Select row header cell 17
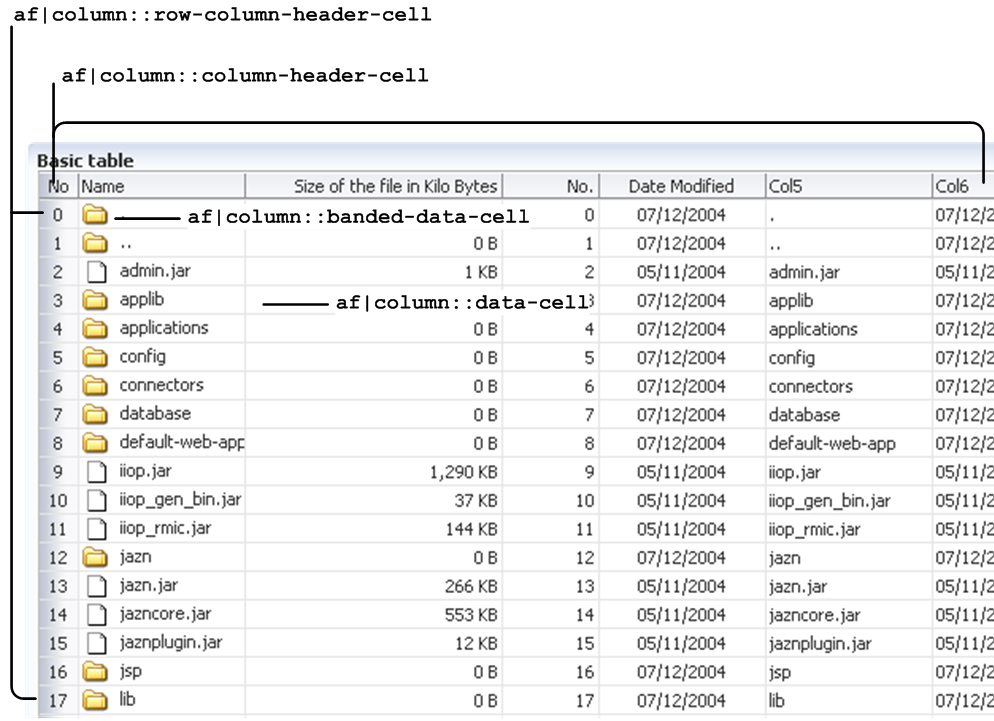The image size is (994, 721). coord(57,700)
